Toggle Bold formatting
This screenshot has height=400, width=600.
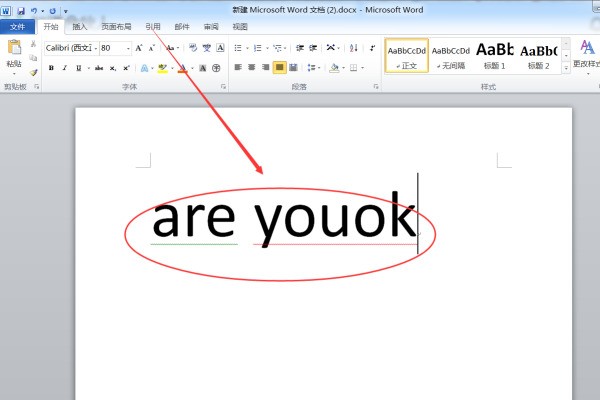coord(51,68)
